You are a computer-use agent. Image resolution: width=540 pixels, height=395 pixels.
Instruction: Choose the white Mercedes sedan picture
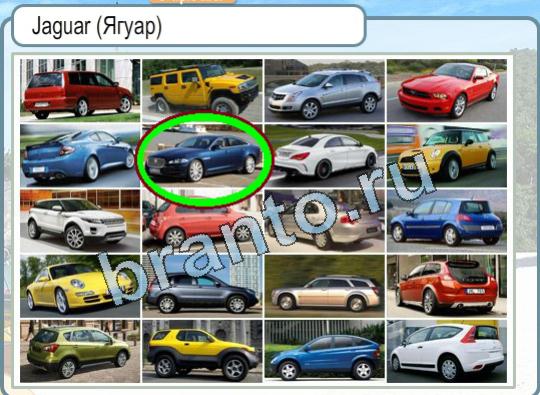pyautogui.click(x=324, y=156)
